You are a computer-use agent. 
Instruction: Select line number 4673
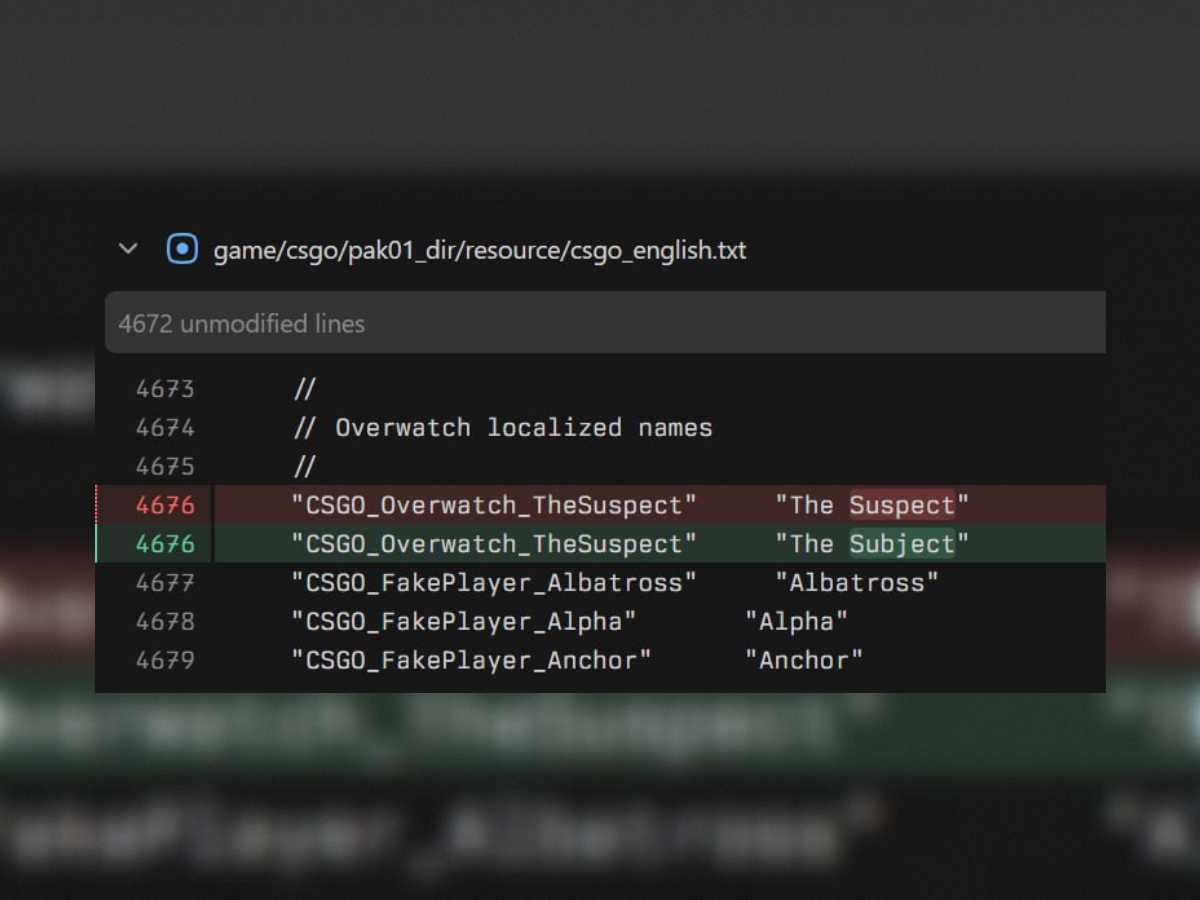(x=165, y=389)
